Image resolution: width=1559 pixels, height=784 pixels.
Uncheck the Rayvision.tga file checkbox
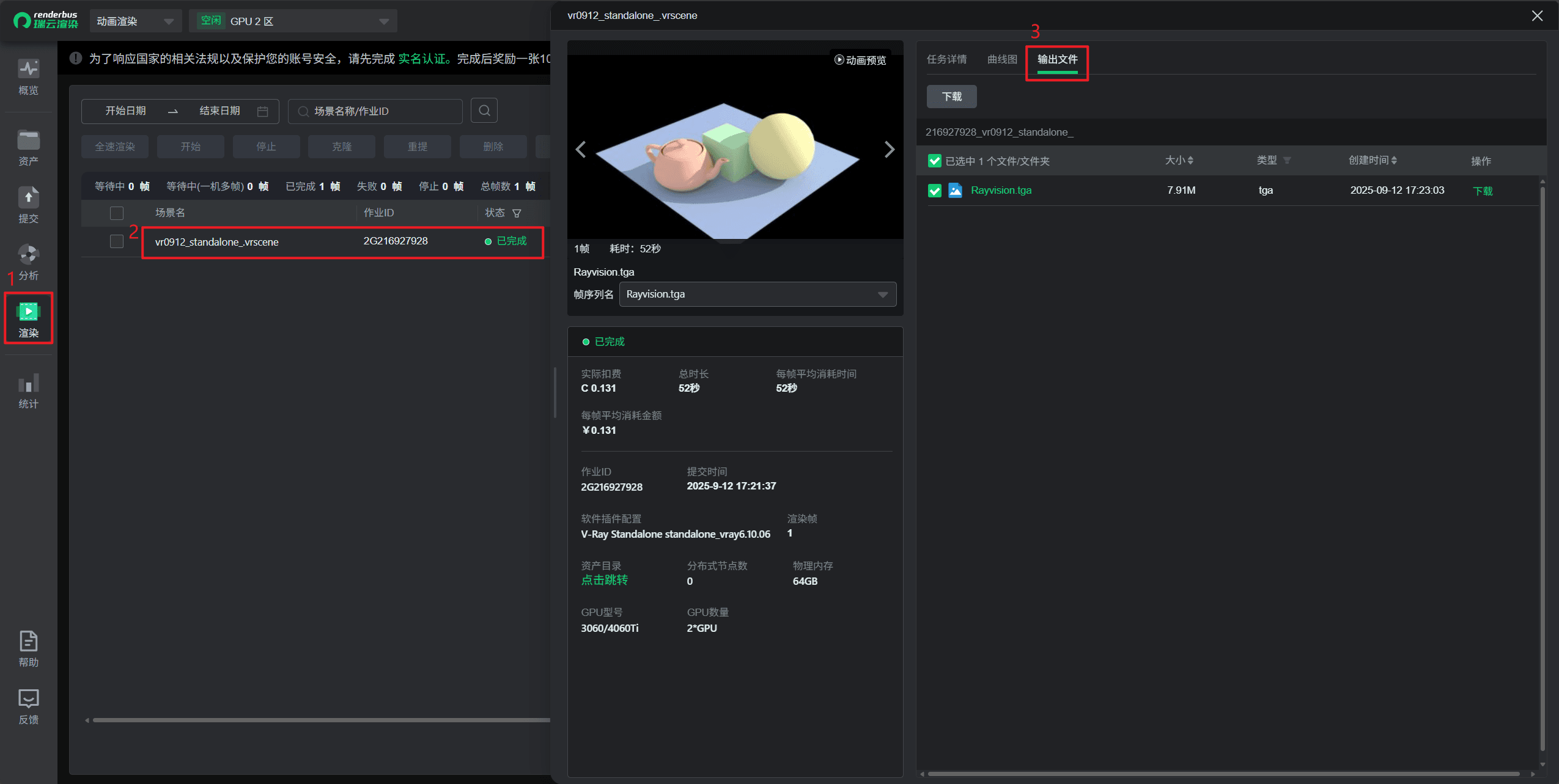pos(934,191)
